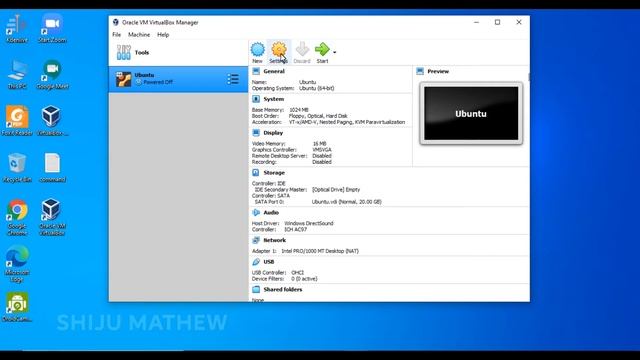Open the System section heading link
Viewport: 640px width, 360px height.
pyautogui.click(x=273, y=99)
